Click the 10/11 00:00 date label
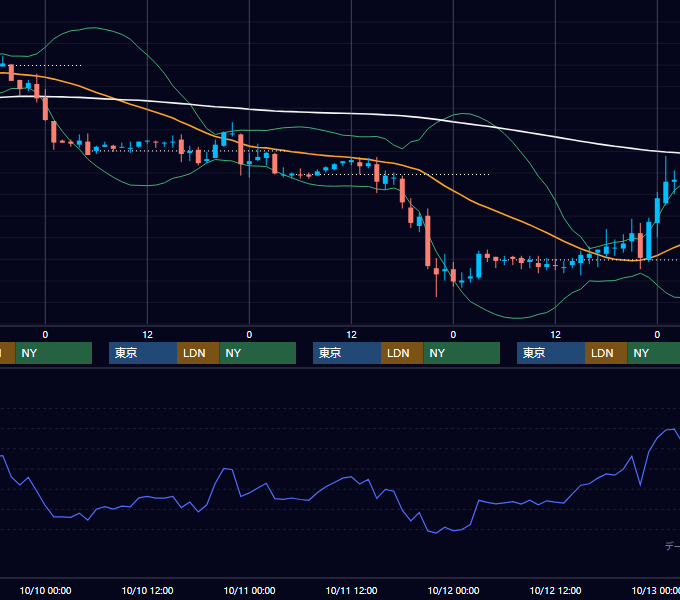 point(249,590)
